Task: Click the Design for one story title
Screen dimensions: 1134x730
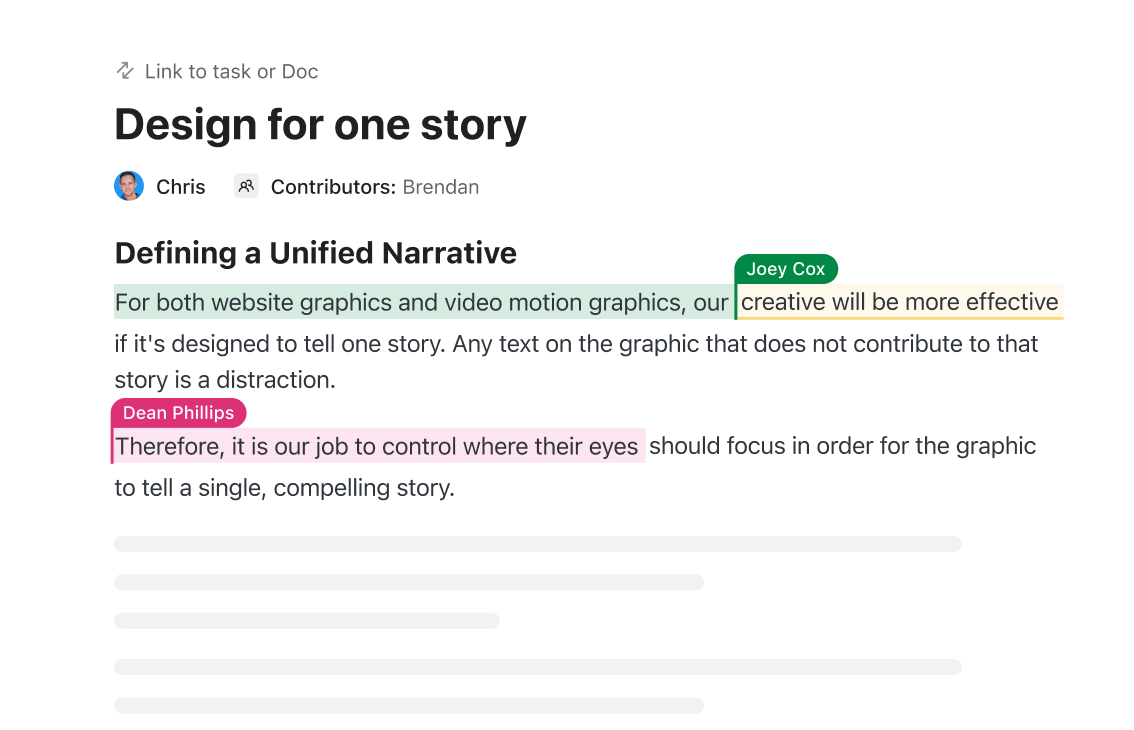Action: pos(320,125)
